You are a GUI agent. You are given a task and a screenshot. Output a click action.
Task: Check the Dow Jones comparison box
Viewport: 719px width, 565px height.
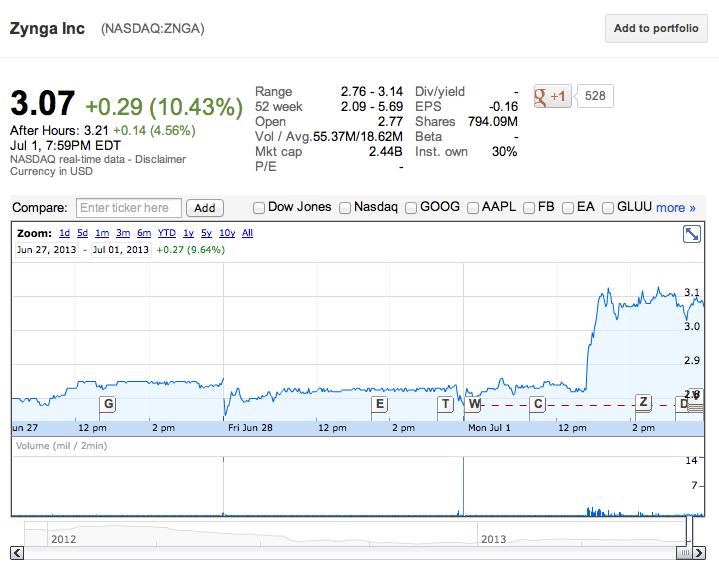[x=259, y=208]
